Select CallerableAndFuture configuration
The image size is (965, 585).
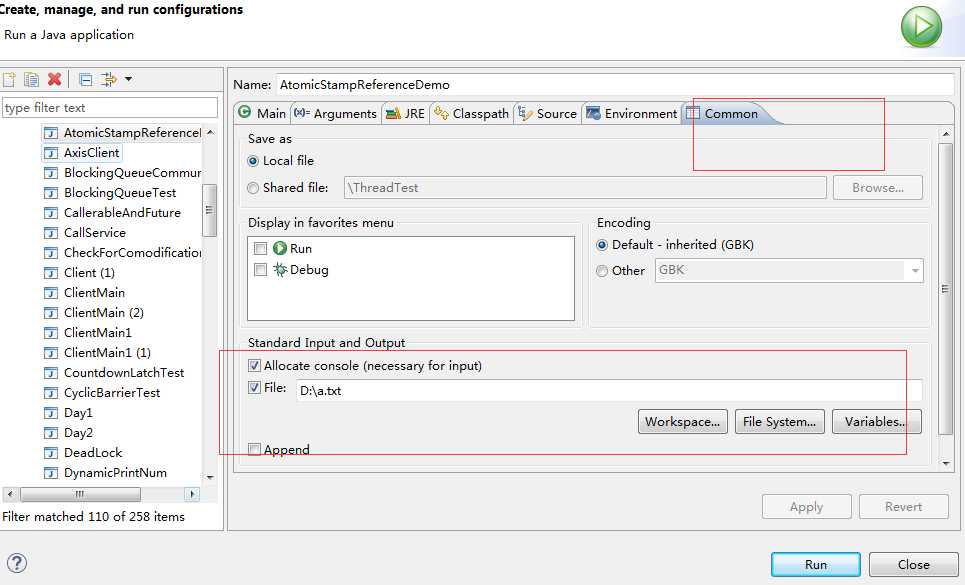click(122, 213)
